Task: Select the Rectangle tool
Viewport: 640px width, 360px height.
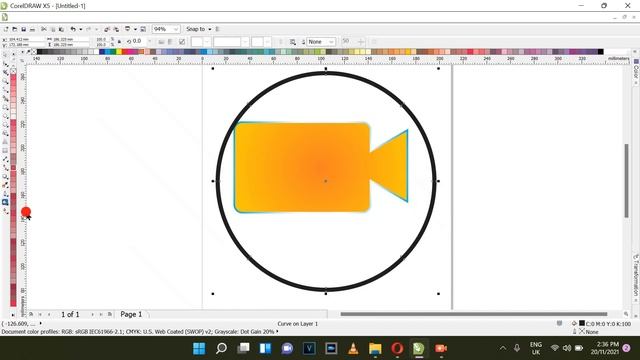Action: [5, 107]
